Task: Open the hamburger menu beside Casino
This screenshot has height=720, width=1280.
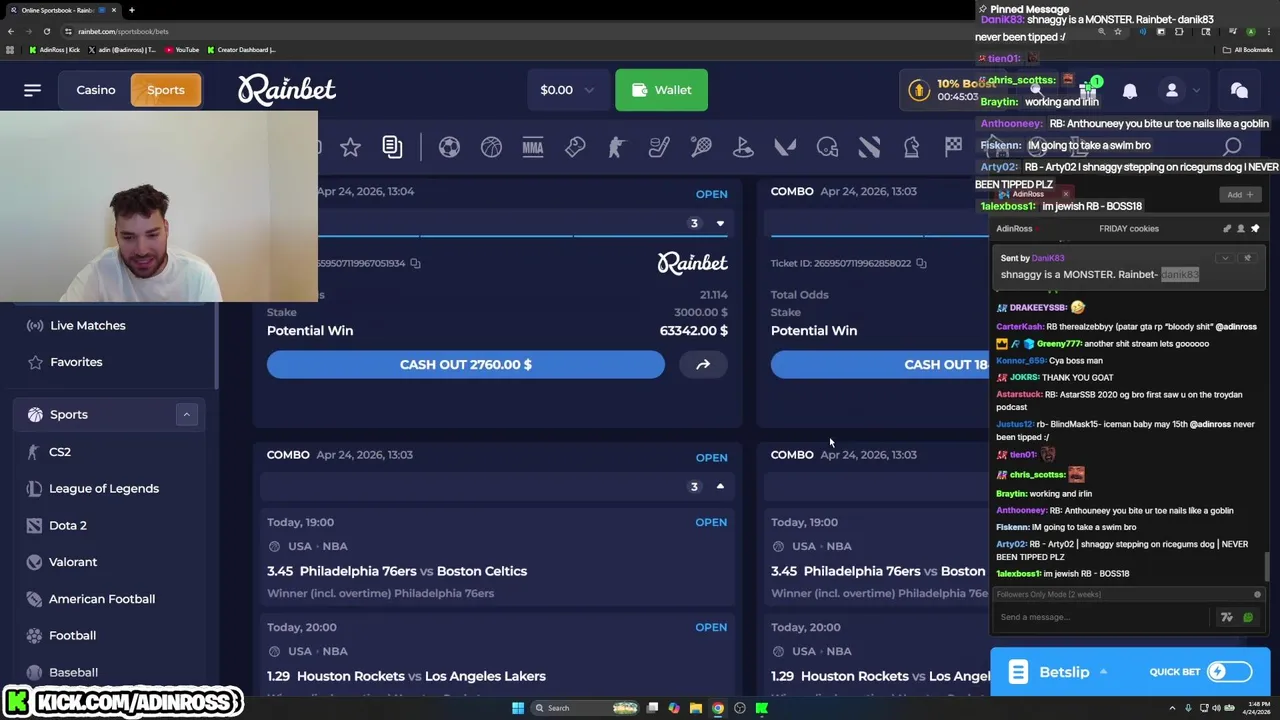Action: [x=32, y=90]
